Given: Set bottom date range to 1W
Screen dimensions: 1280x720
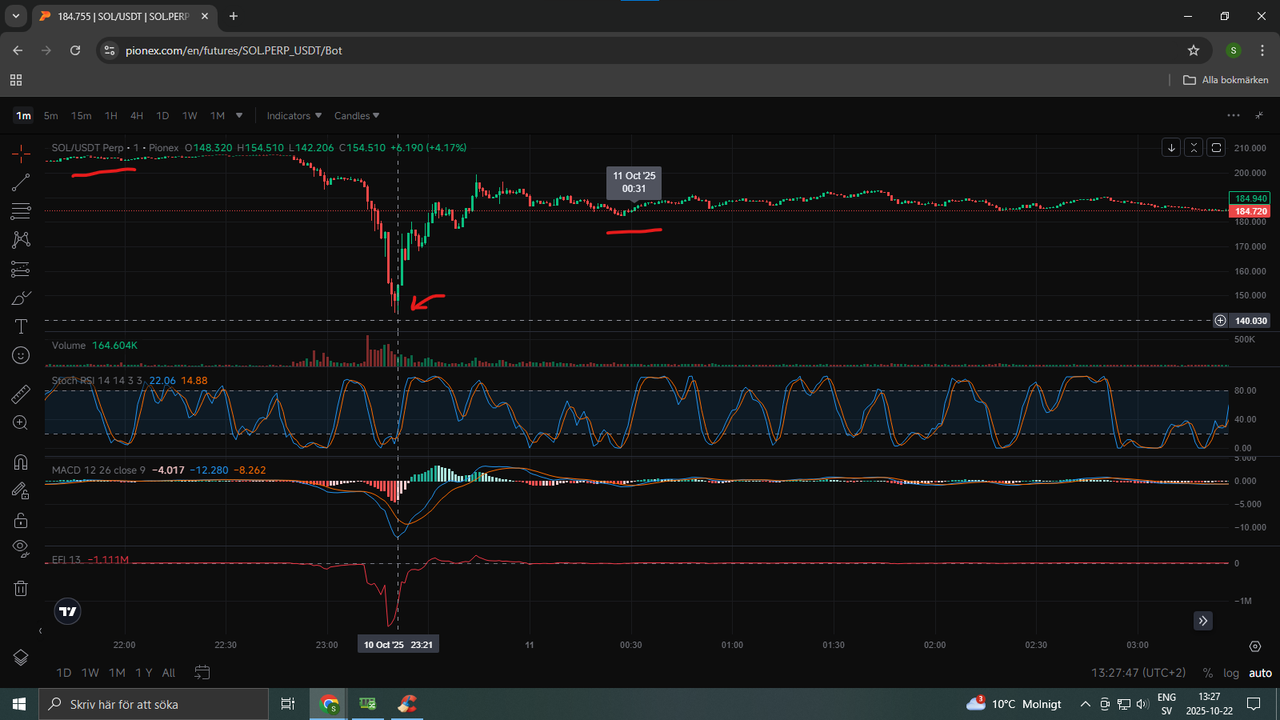Looking at the screenshot, I should pyautogui.click(x=90, y=673).
